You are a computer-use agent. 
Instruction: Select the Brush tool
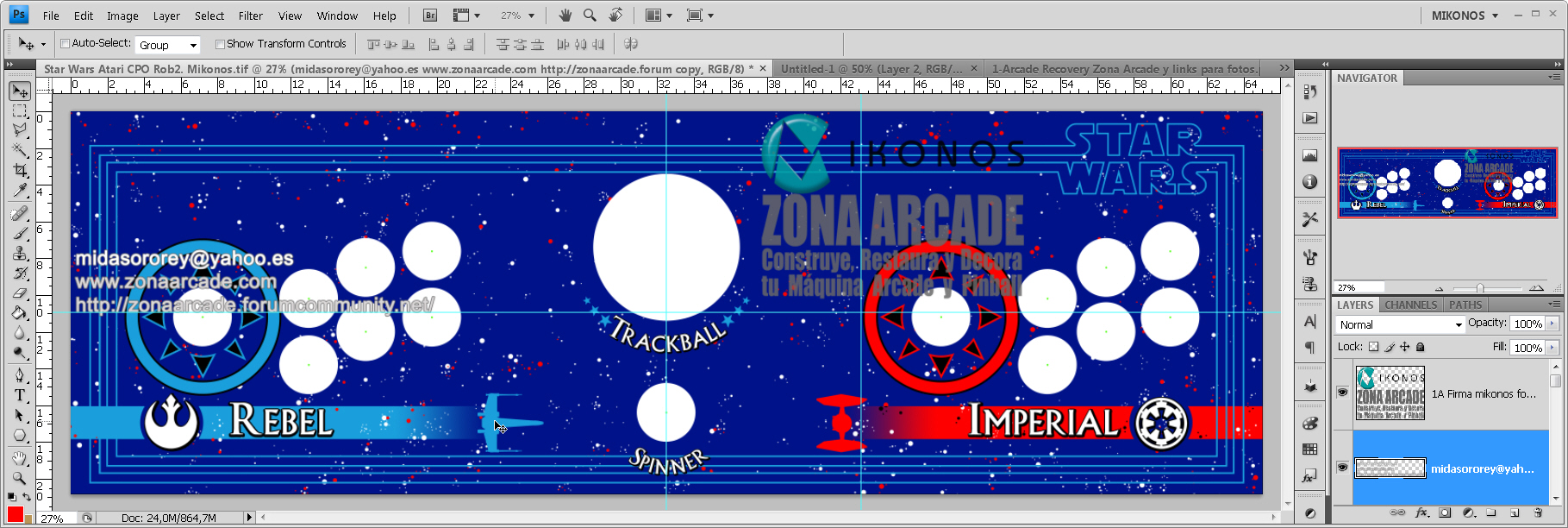point(20,233)
